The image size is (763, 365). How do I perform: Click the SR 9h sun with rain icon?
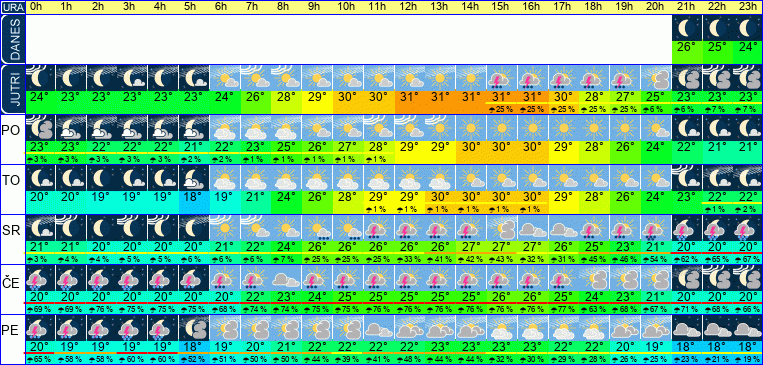[x=317, y=227]
